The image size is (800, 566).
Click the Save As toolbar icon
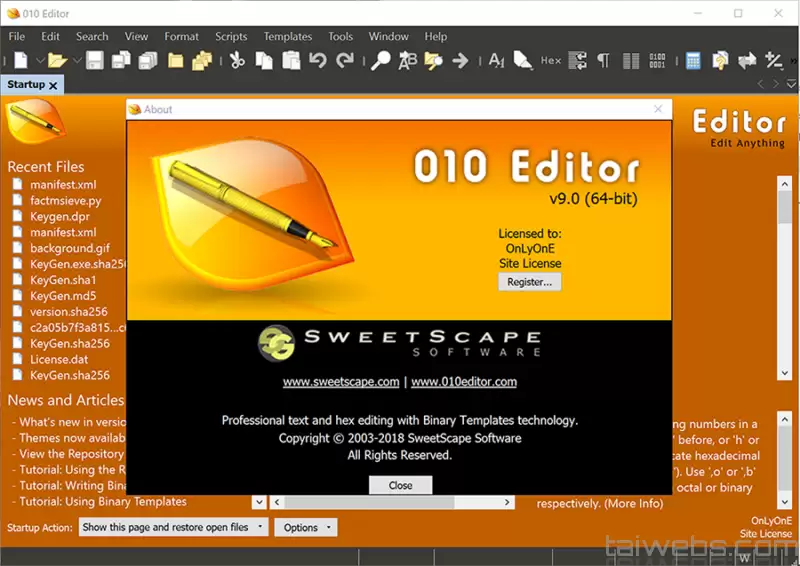pyautogui.click(x=121, y=60)
